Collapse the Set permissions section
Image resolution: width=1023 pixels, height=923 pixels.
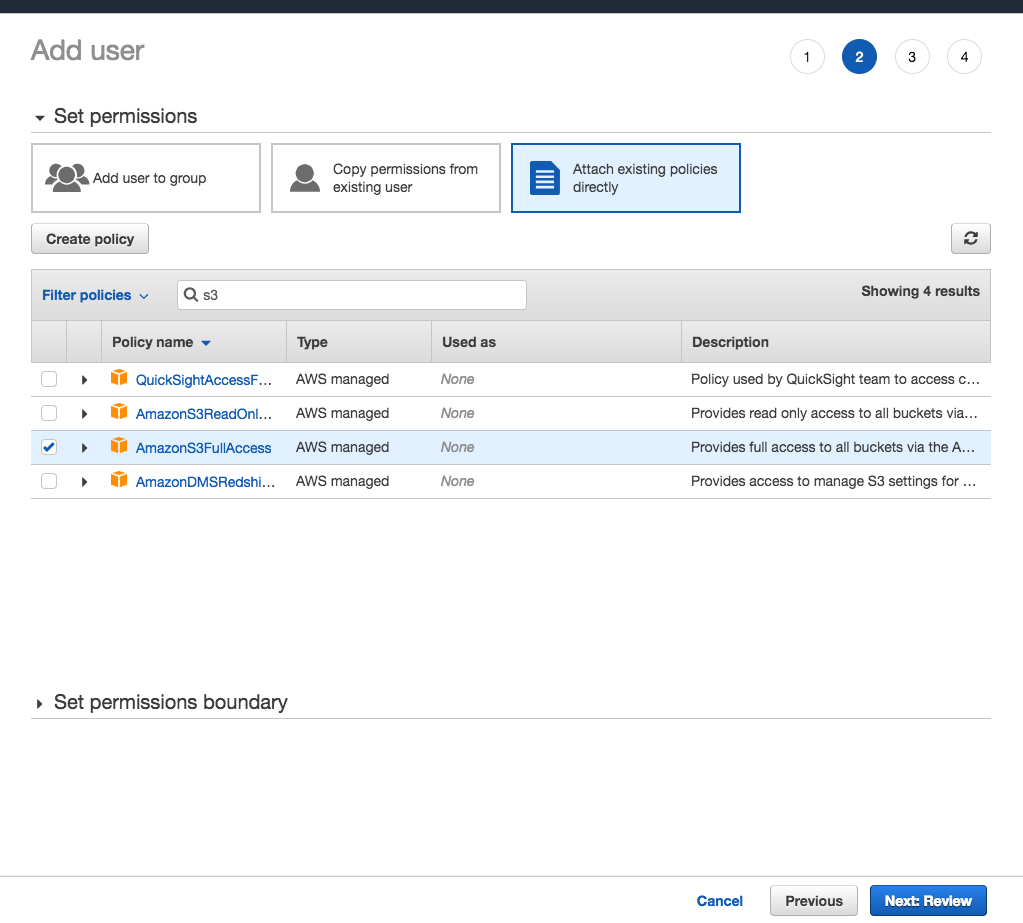(40, 118)
